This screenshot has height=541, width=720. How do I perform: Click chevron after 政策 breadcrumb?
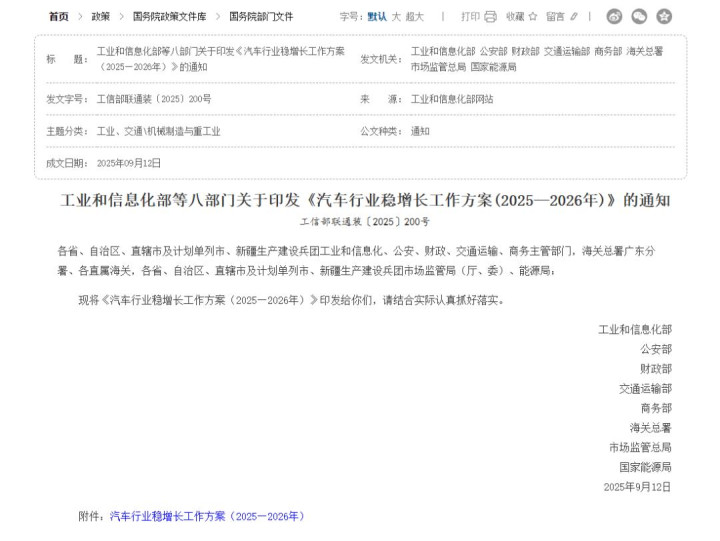click(122, 17)
